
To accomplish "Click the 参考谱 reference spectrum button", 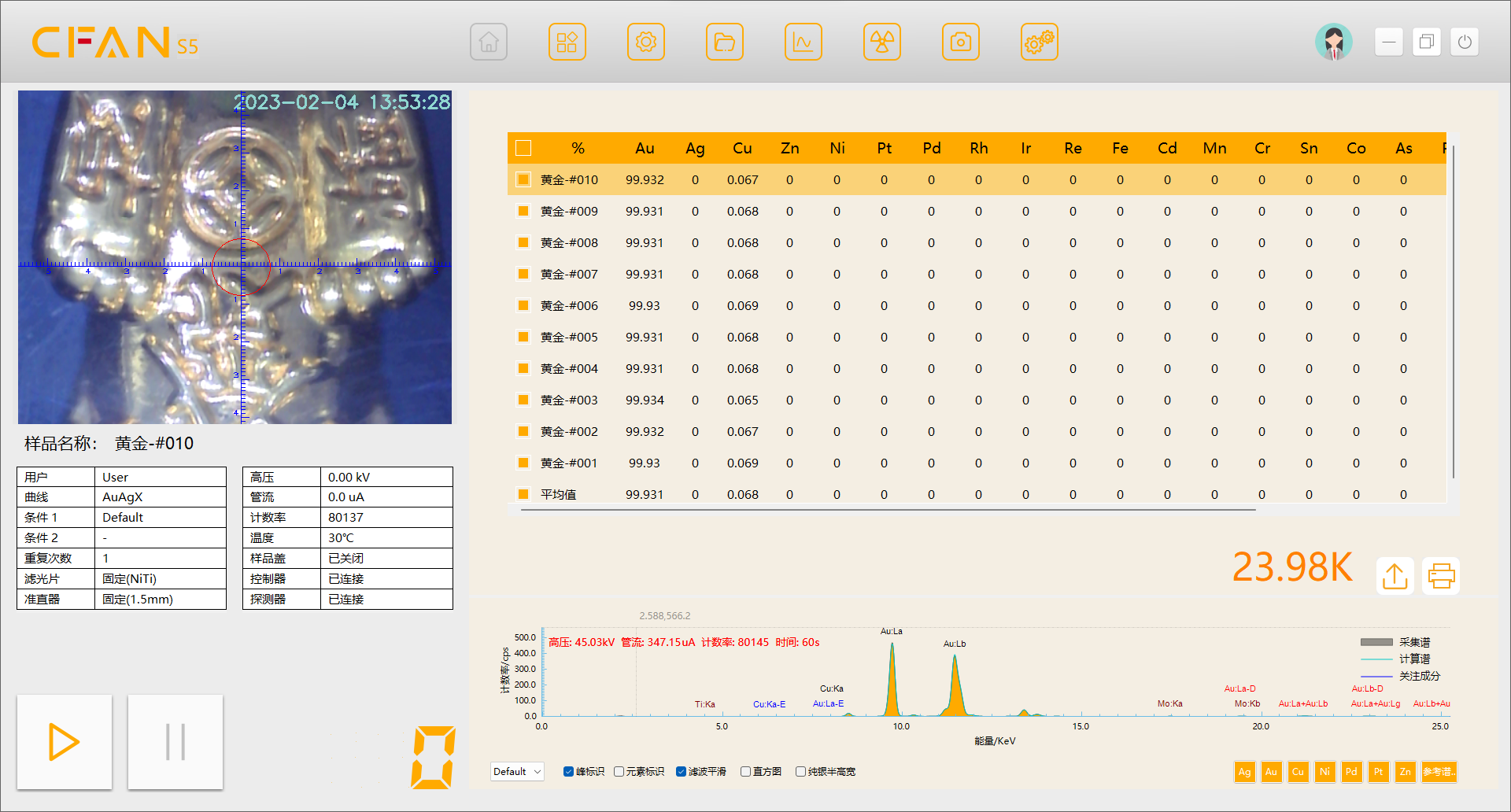I will click(x=1439, y=771).
